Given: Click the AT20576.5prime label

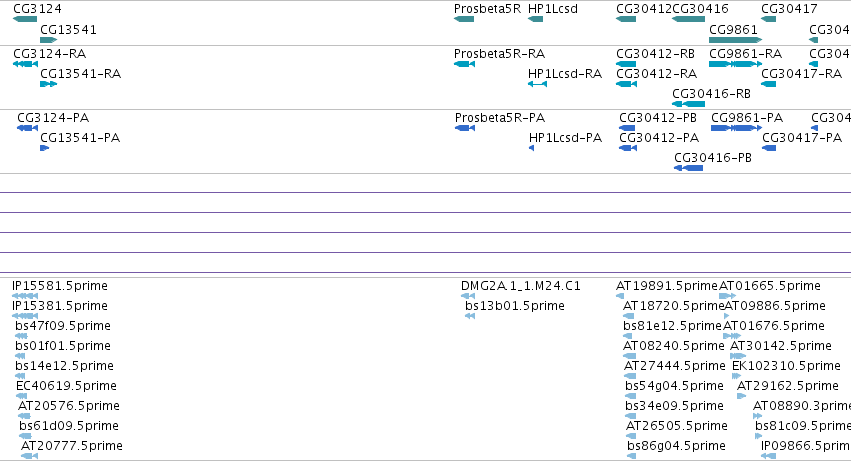Looking at the screenshot, I should tap(69, 406).
